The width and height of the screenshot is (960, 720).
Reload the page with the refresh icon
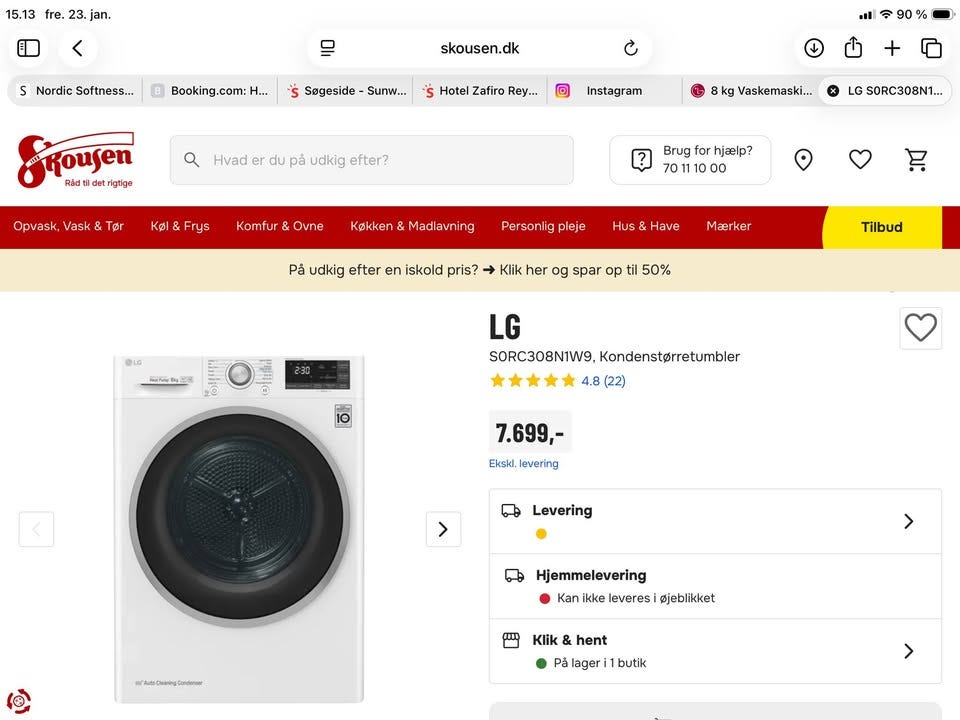631,48
